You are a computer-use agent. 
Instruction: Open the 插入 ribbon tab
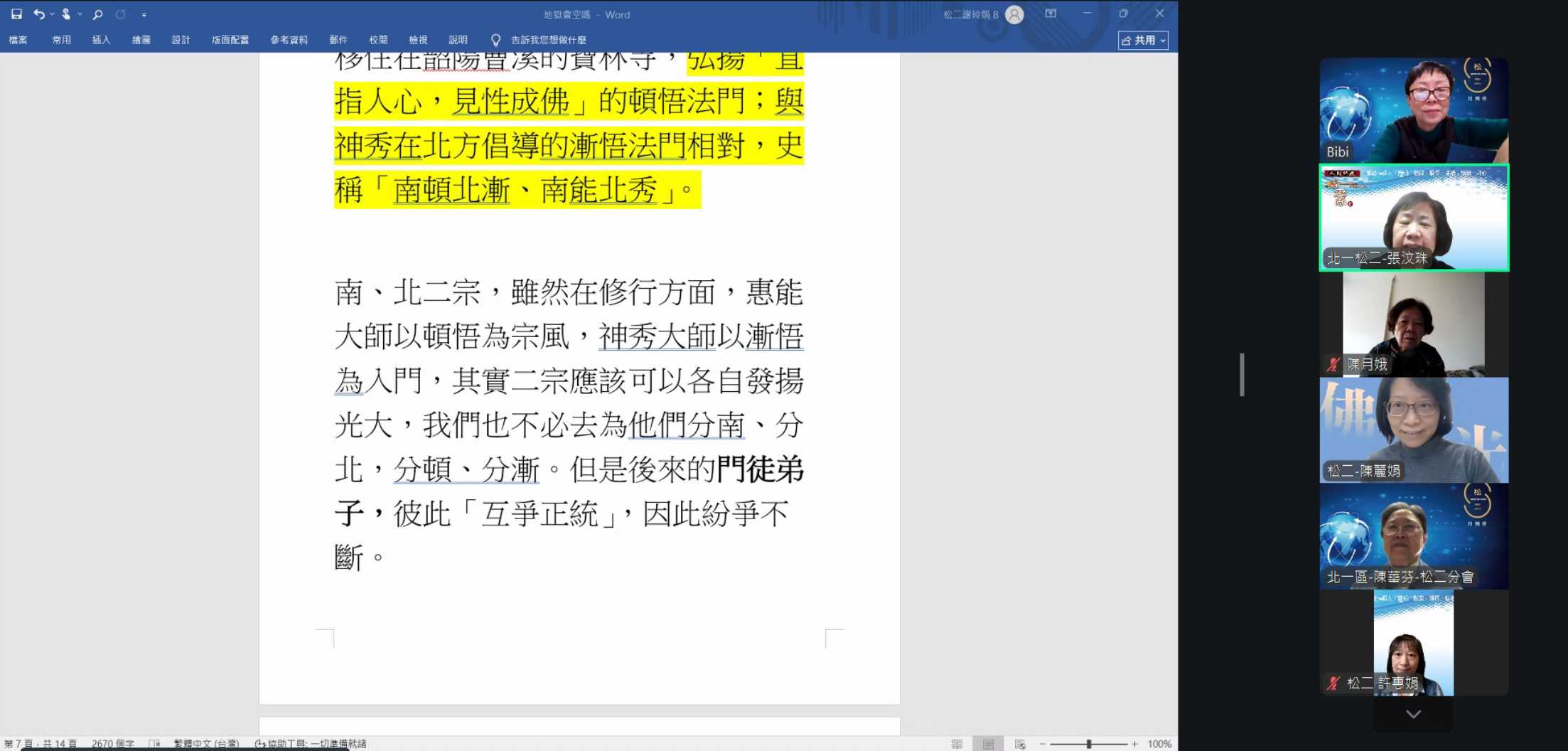click(x=101, y=41)
